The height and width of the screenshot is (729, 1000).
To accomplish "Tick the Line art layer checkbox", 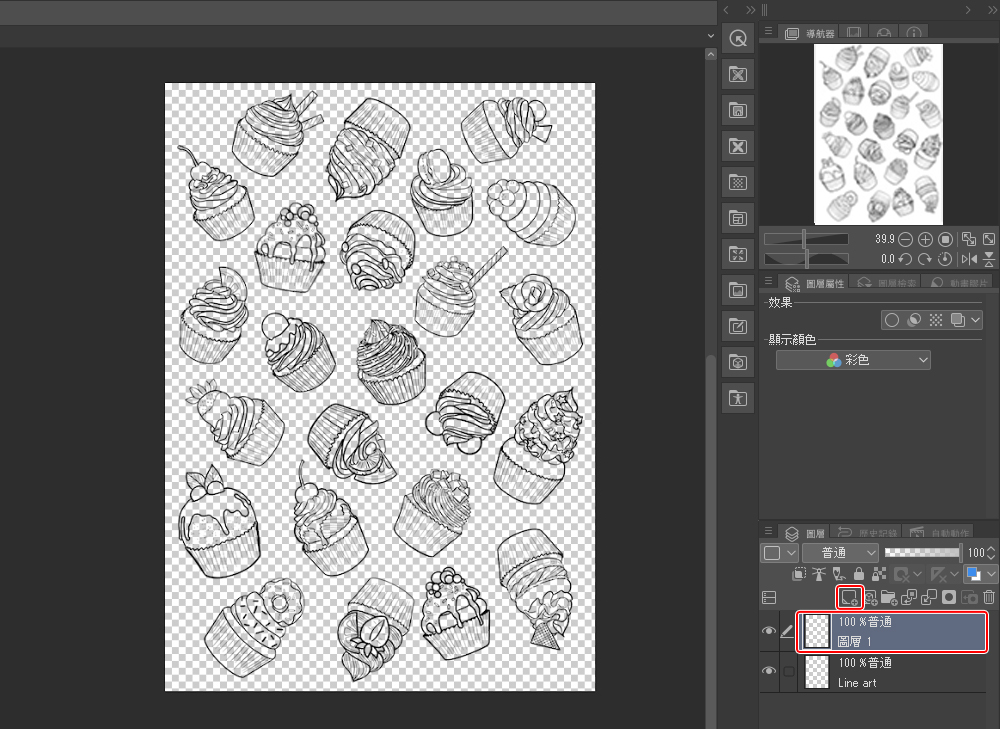I will tap(789, 672).
